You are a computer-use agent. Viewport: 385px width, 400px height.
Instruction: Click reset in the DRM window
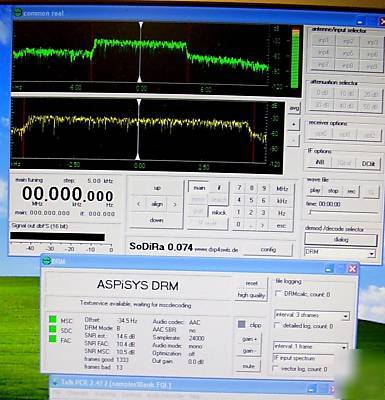point(251,283)
